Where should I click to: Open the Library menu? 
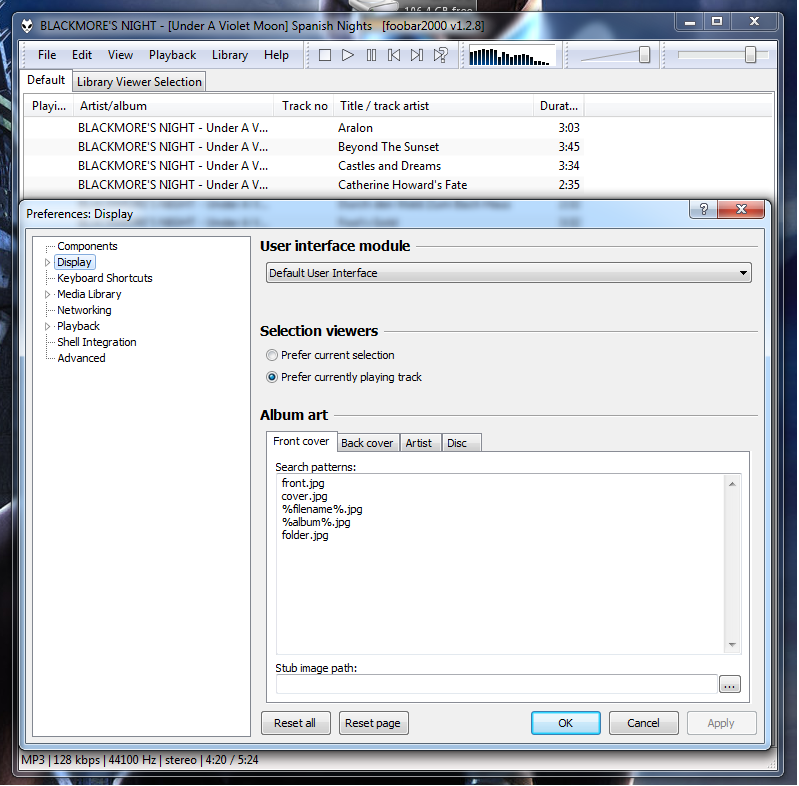(x=230, y=55)
